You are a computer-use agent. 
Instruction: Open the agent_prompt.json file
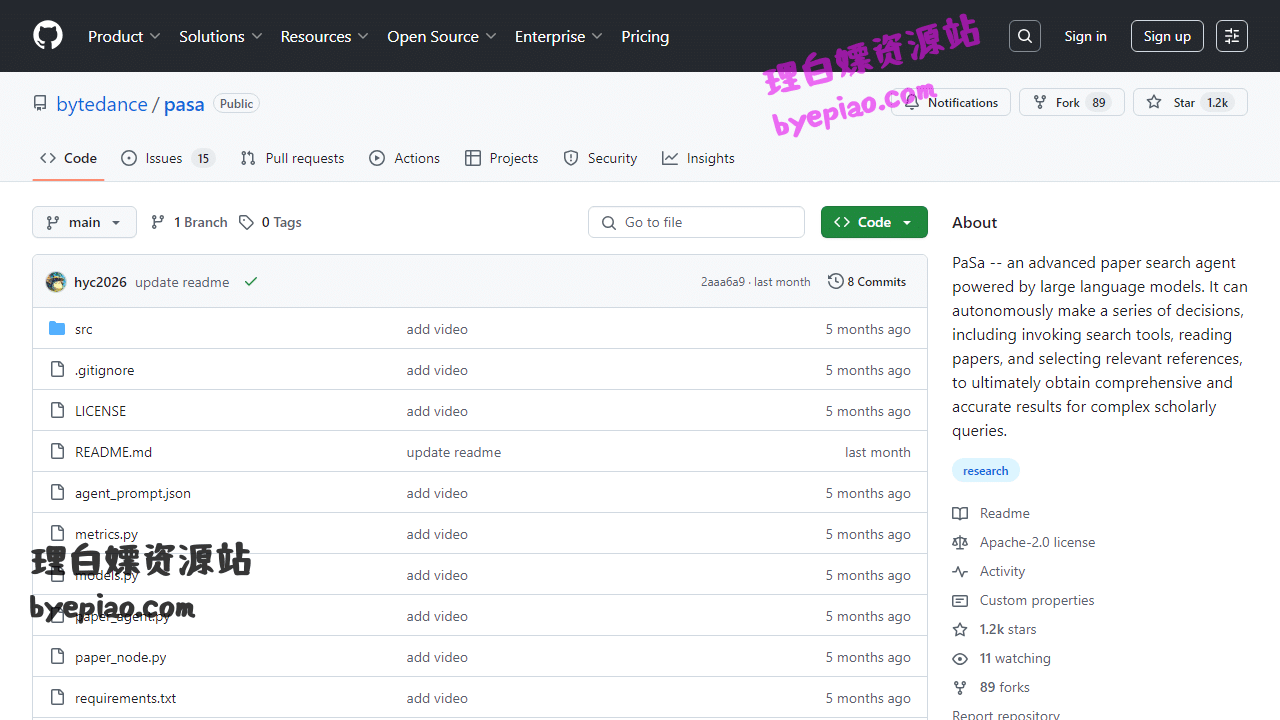133,493
